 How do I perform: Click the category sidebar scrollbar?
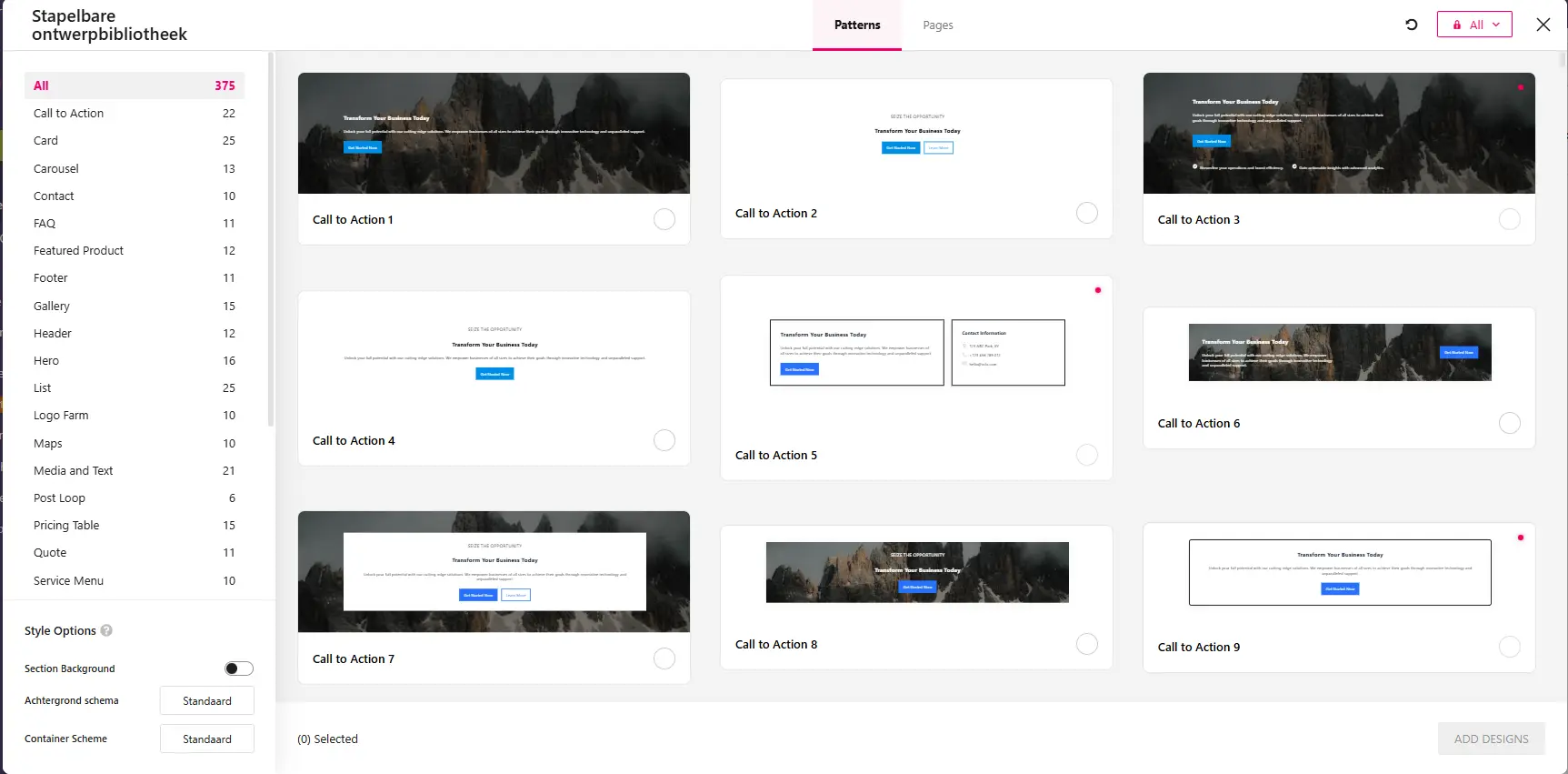[271, 241]
